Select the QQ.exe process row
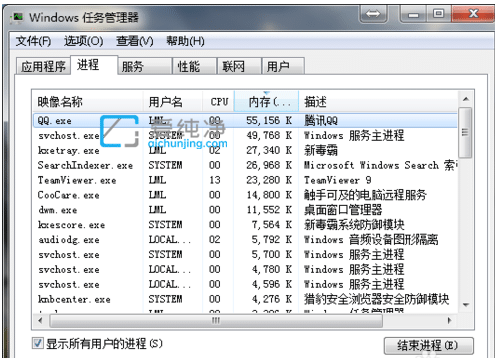 245,121
